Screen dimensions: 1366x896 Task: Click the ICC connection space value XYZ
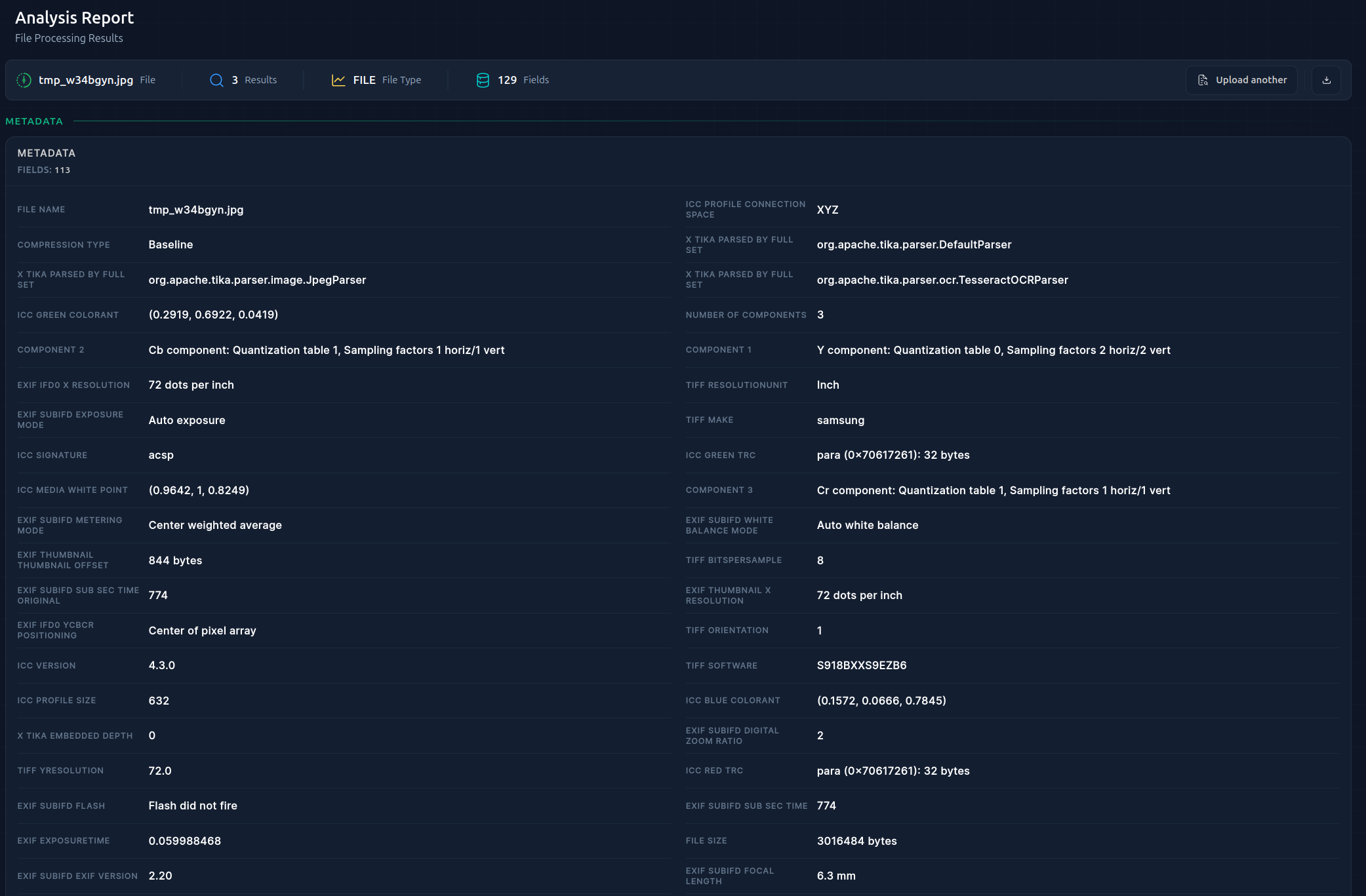(x=828, y=210)
